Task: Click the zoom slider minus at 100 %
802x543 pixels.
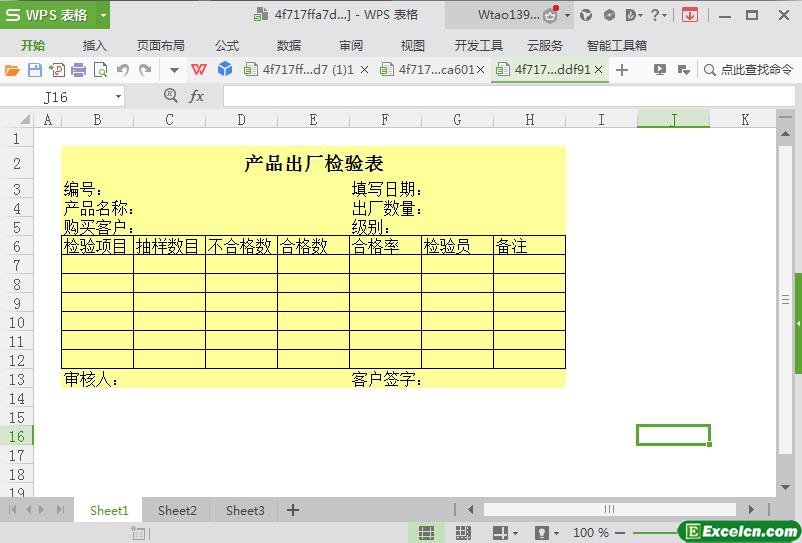Action: point(620,533)
